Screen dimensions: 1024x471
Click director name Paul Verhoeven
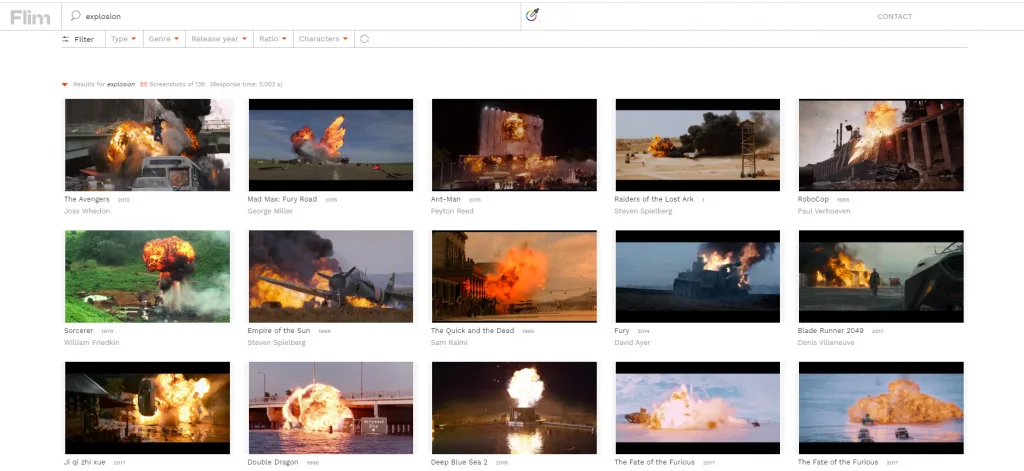[x=824, y=212]
